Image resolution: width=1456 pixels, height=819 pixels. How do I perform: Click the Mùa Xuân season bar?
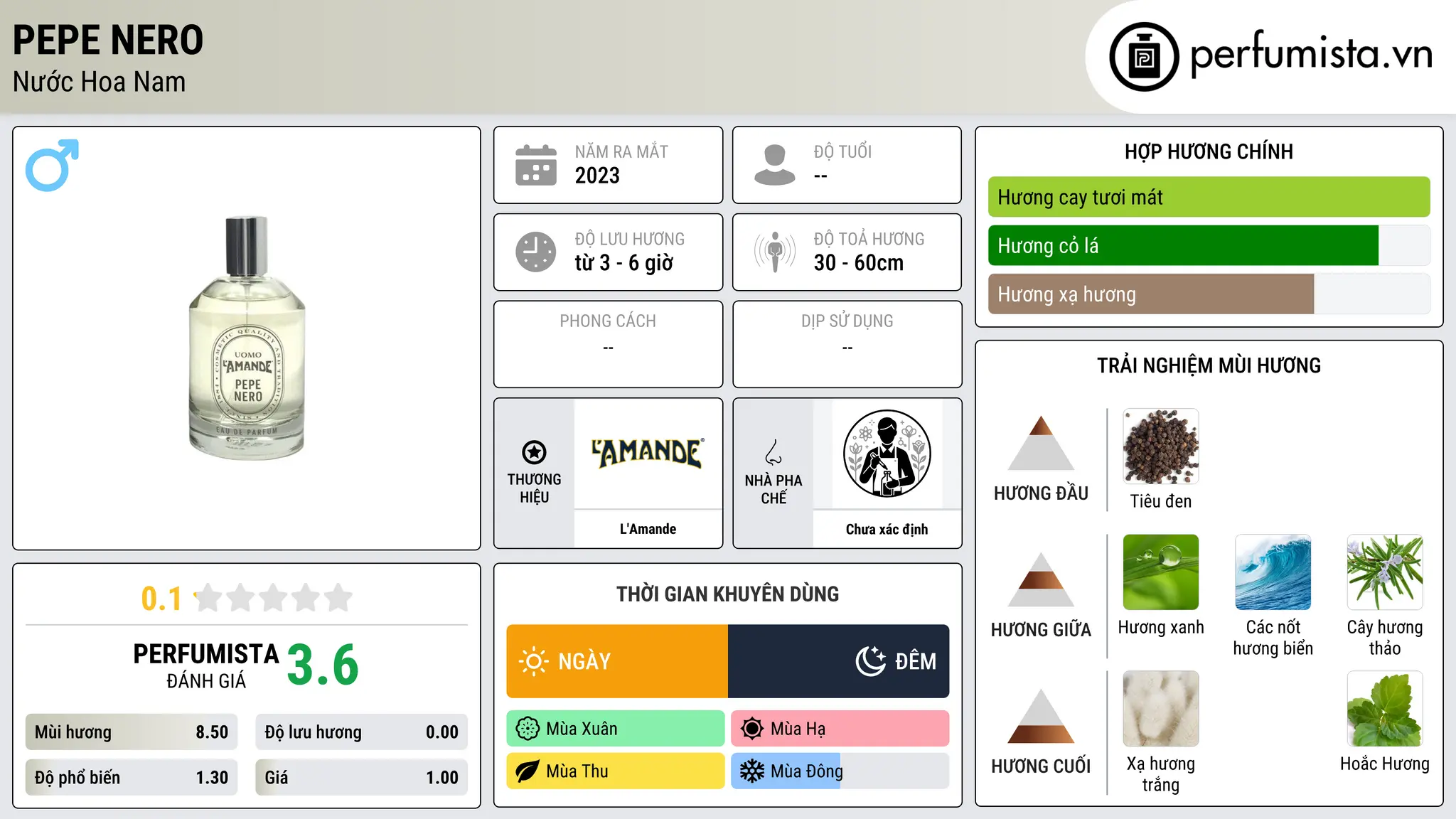(616, 729)
